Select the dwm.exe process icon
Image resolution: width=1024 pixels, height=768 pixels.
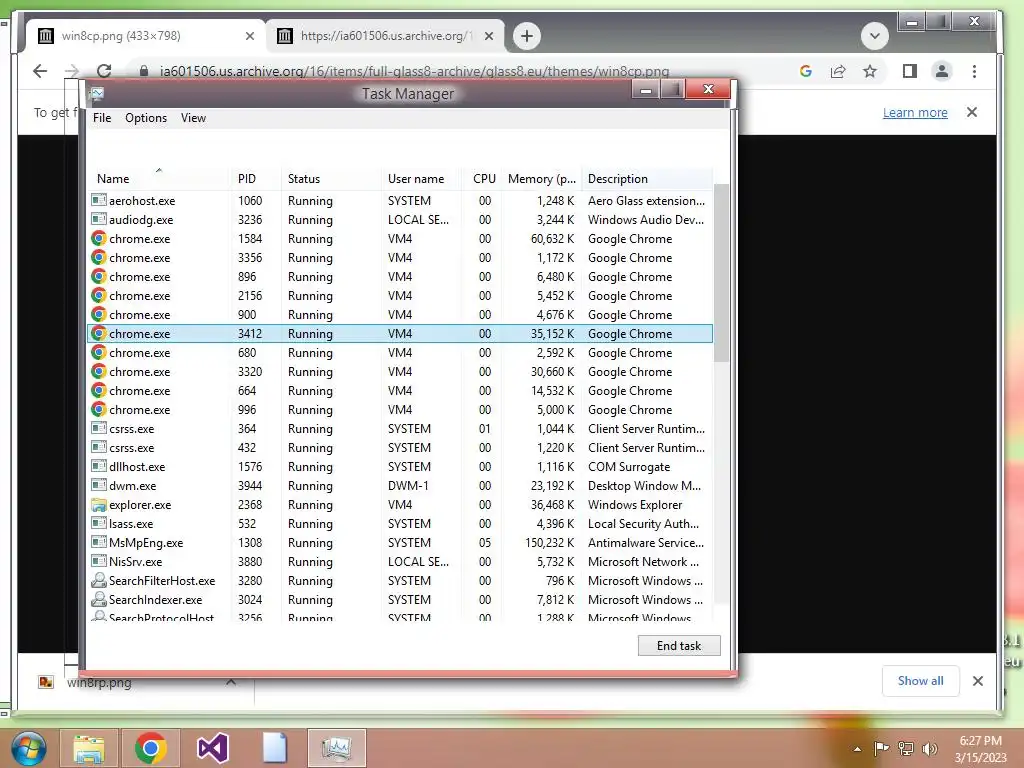[99, 485]
